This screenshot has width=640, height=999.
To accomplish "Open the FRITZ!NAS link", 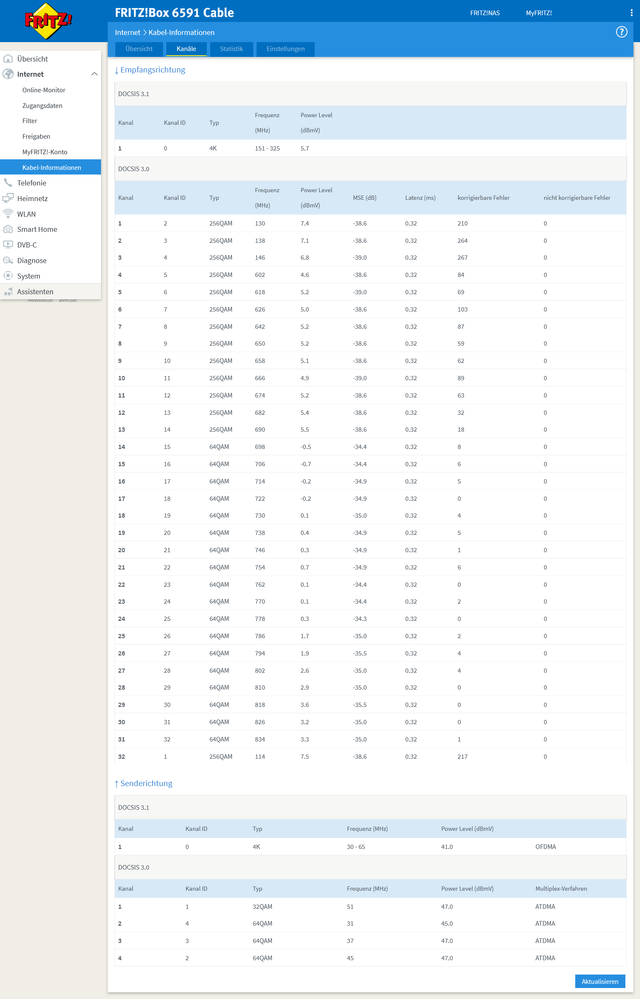I will click(x=485, y=13).
